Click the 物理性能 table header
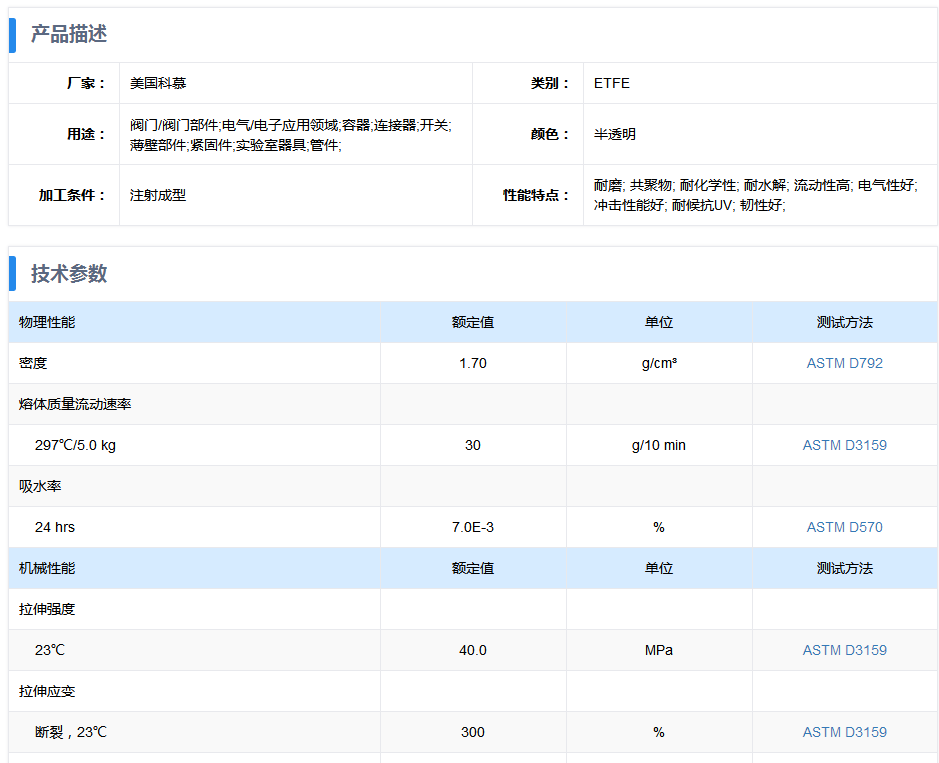The height and width of the screenshot is (763, 939). click(x=47, y=322)
